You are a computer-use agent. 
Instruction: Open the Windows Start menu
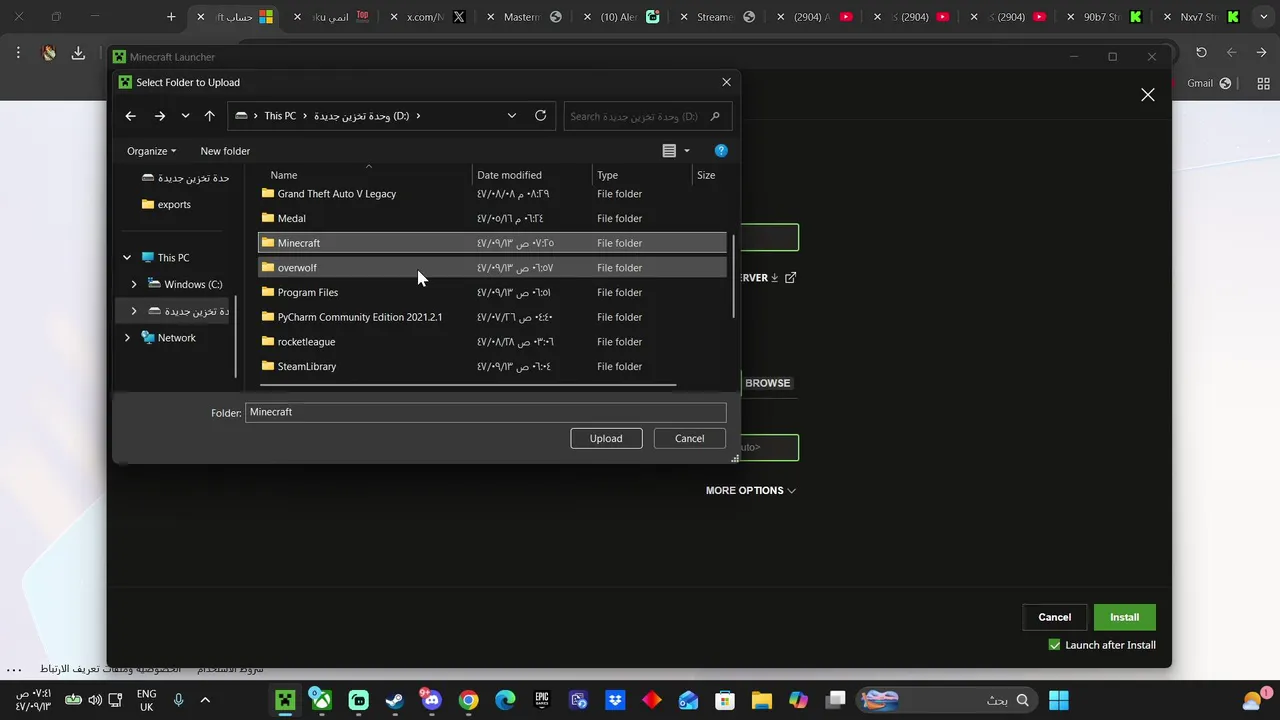1059,700
